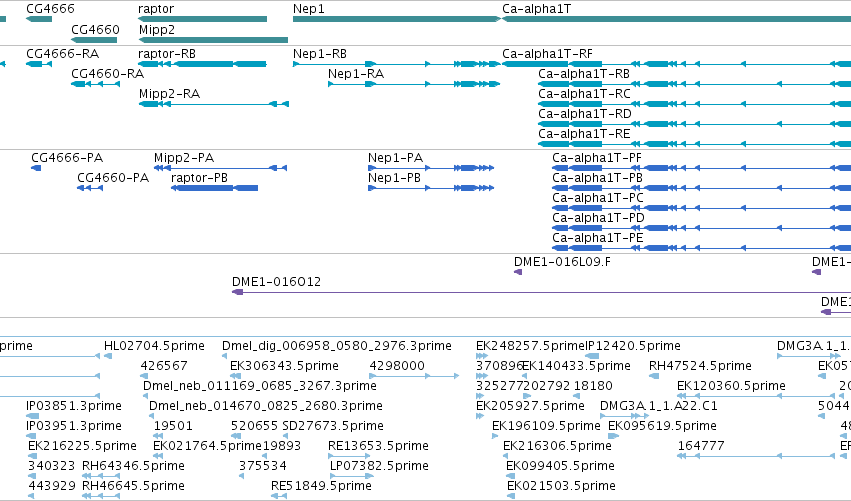Select feature DMG3A.1_1.A22.C1

[624, 416]
